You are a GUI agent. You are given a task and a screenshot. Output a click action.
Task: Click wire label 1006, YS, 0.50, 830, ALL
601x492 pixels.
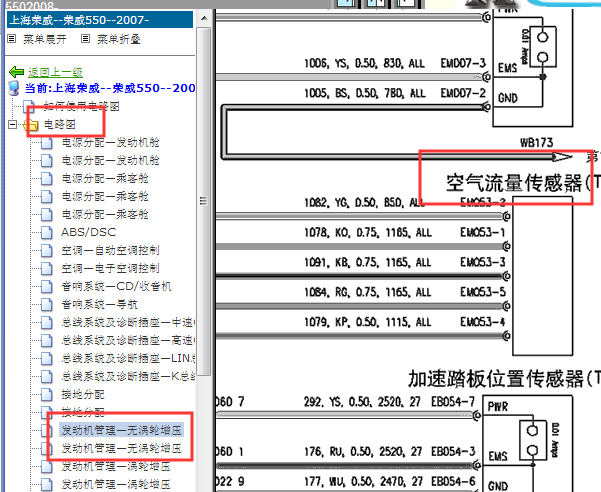pos(365,63)
